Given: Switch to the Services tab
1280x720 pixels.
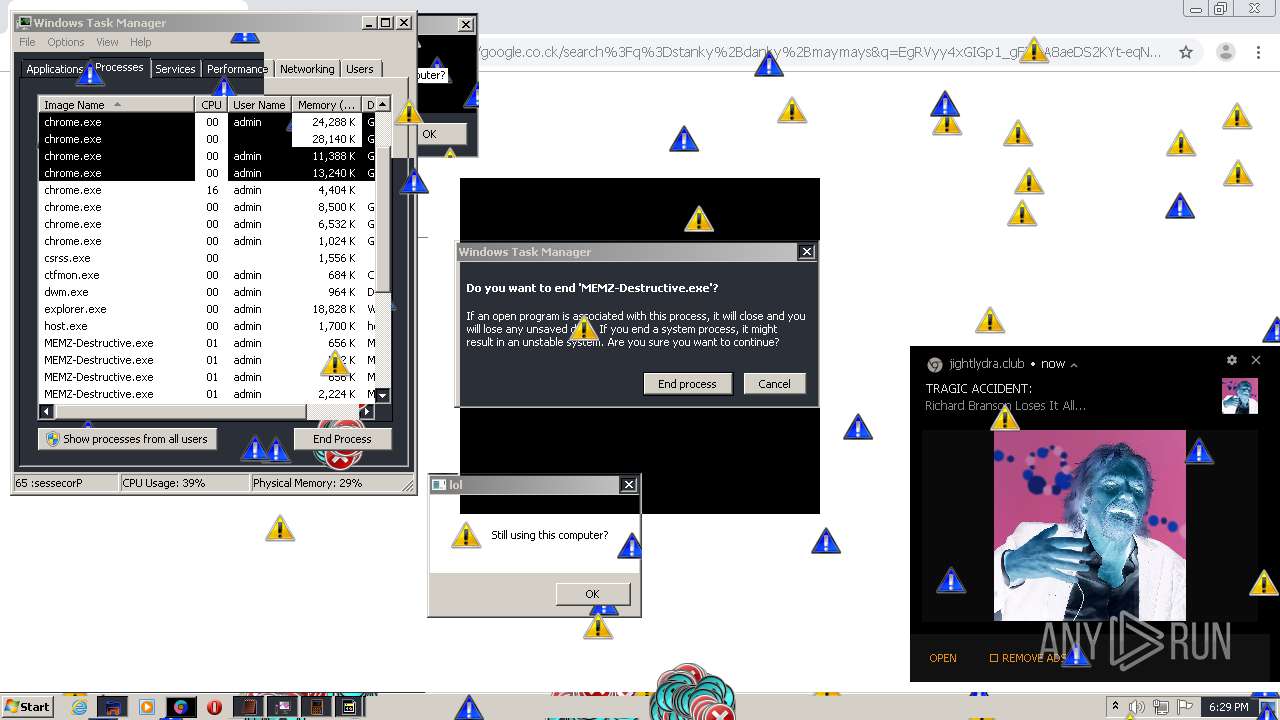Looking at the screenshot, I should tap(175, 69).
